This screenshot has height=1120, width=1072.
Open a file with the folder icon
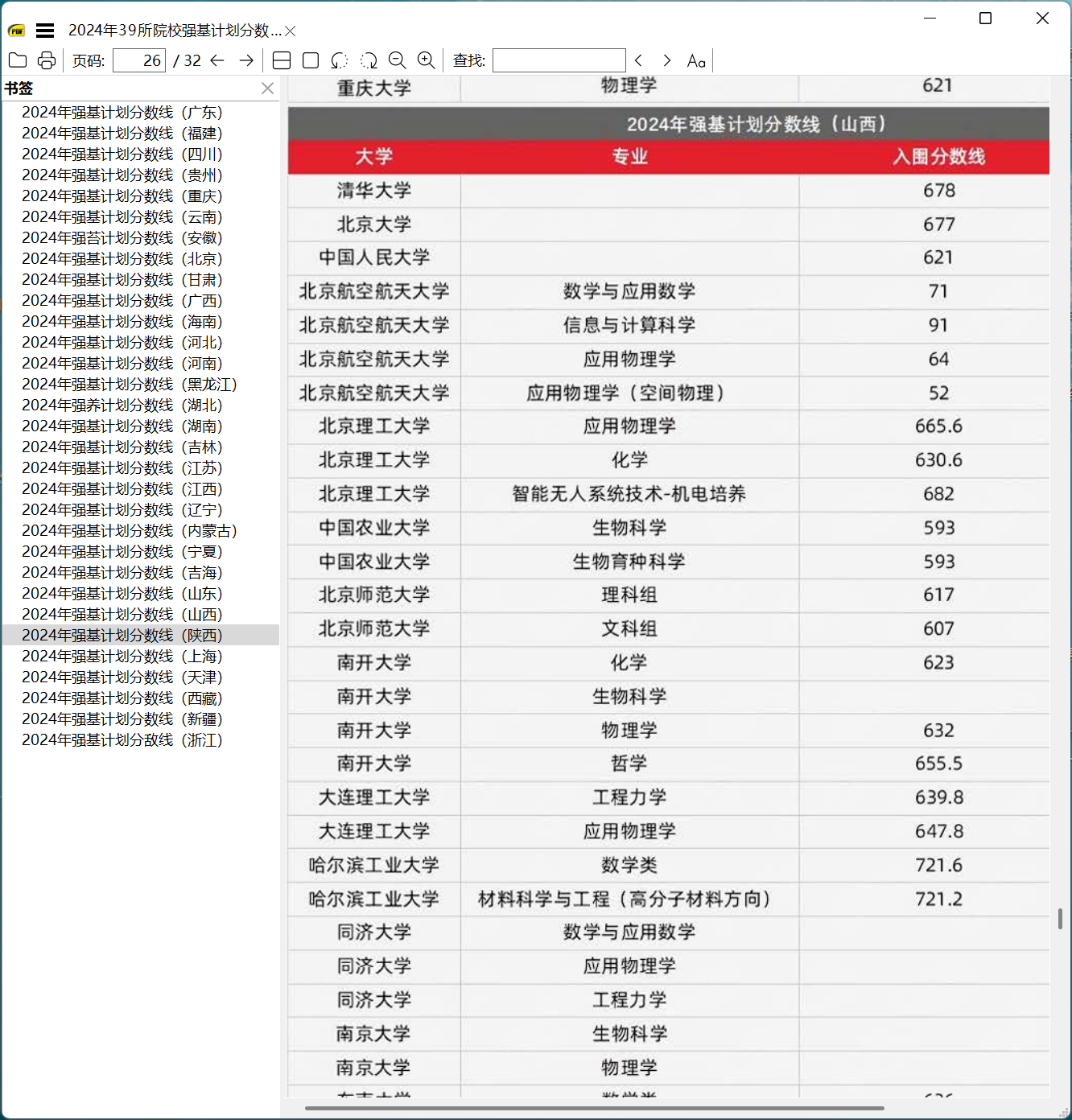pyautogui.click(x=18, y=60)
